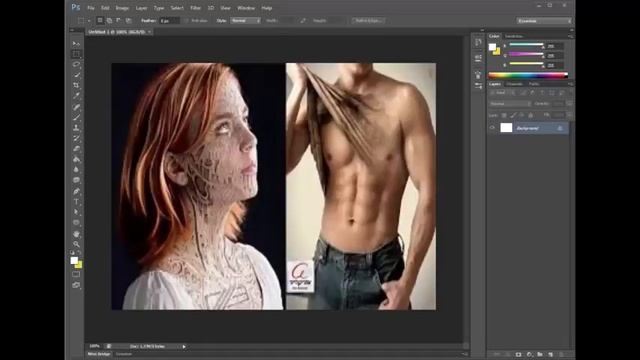This screenshot has height=360, width=640.
Task: Click swap width and height button
Action: (303, 20)
